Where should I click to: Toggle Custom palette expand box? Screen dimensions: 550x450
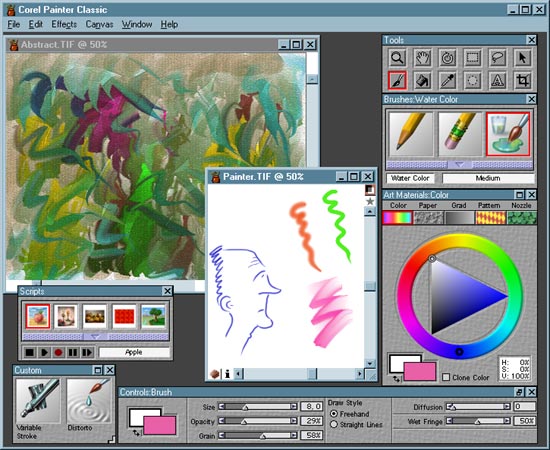coord(98,370)
